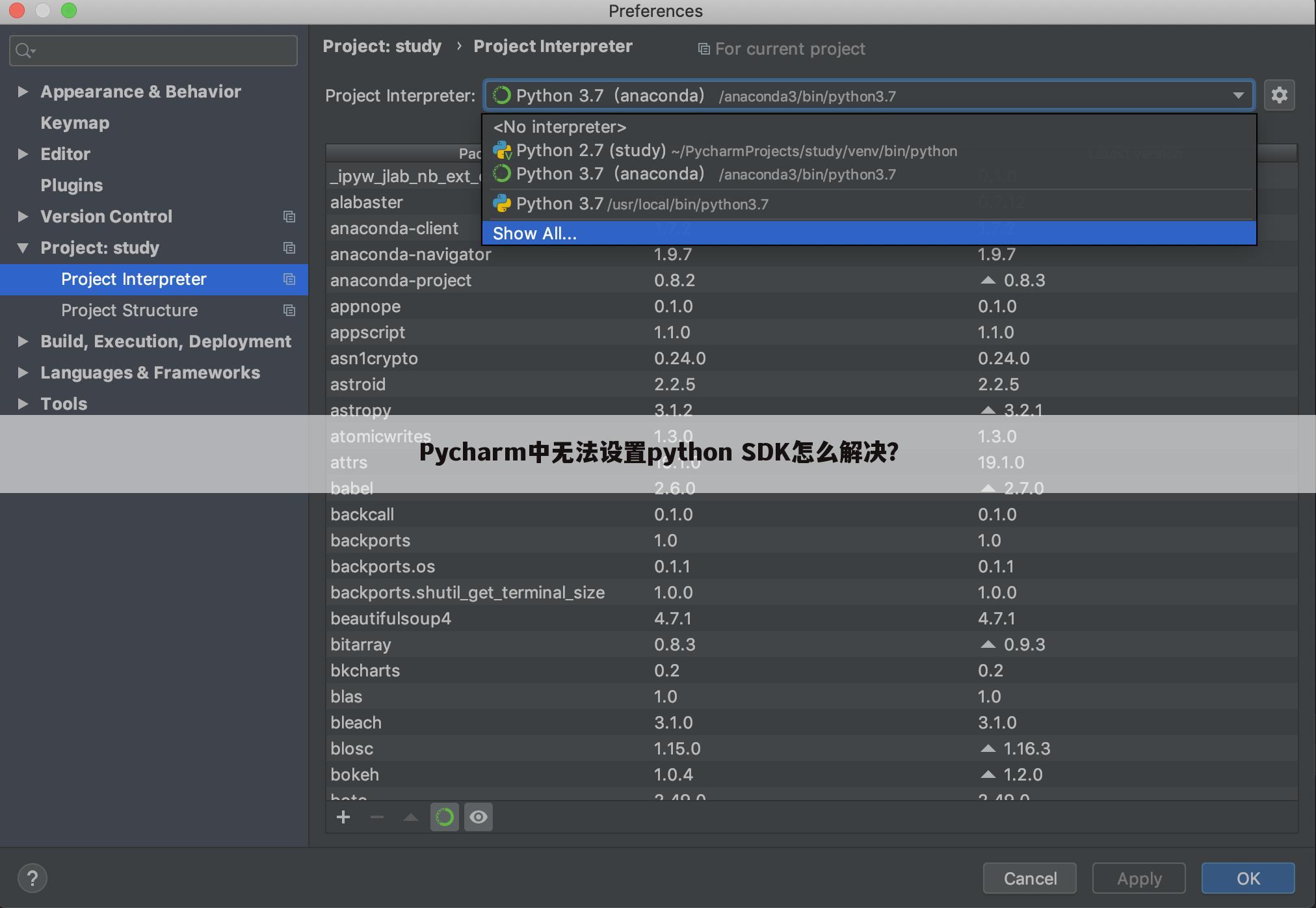
Task: Click the bokeh upgrade arrow 1.2.0
Action: point(988,775)
